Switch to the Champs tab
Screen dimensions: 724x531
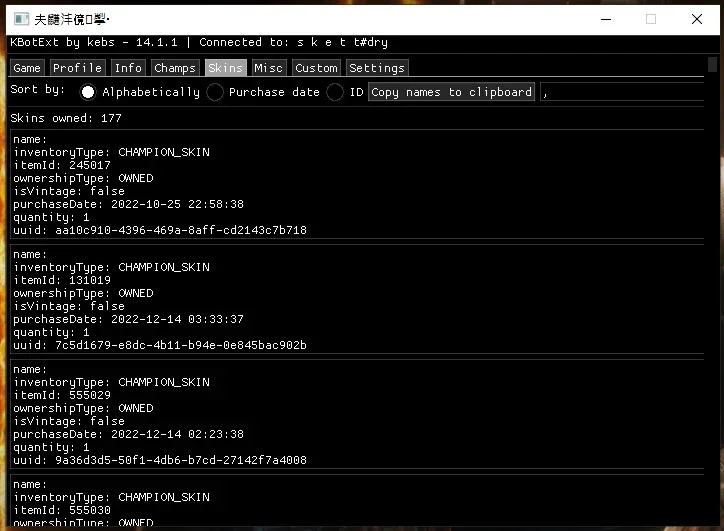175,68
